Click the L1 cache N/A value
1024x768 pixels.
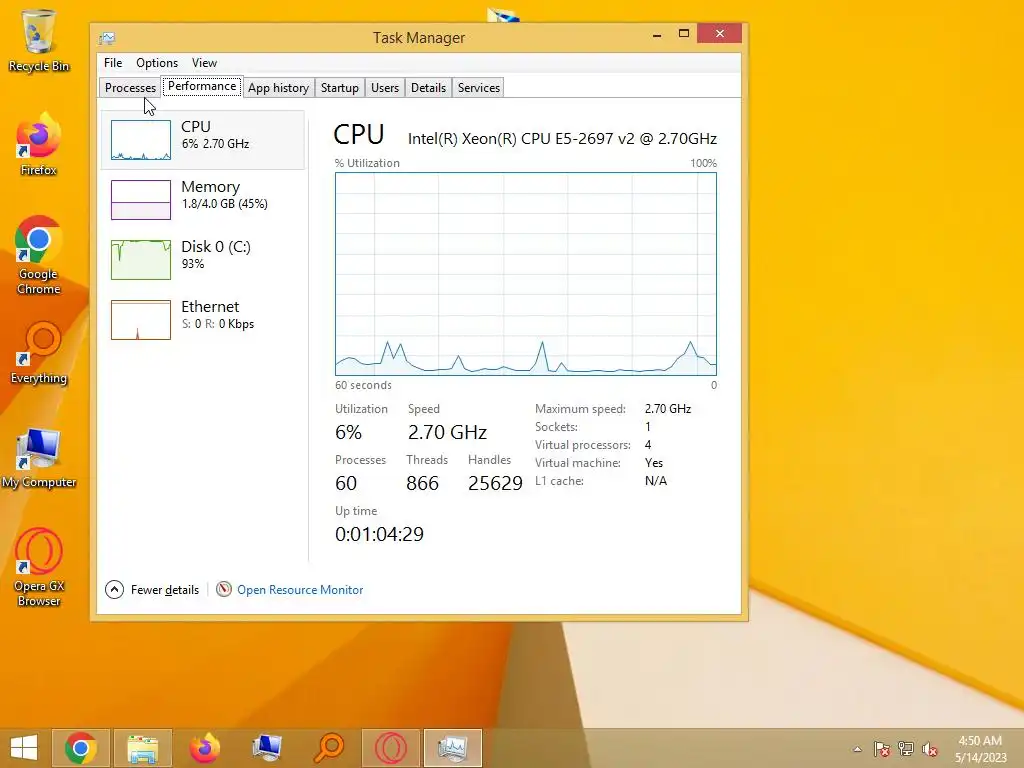coord(656,481)
